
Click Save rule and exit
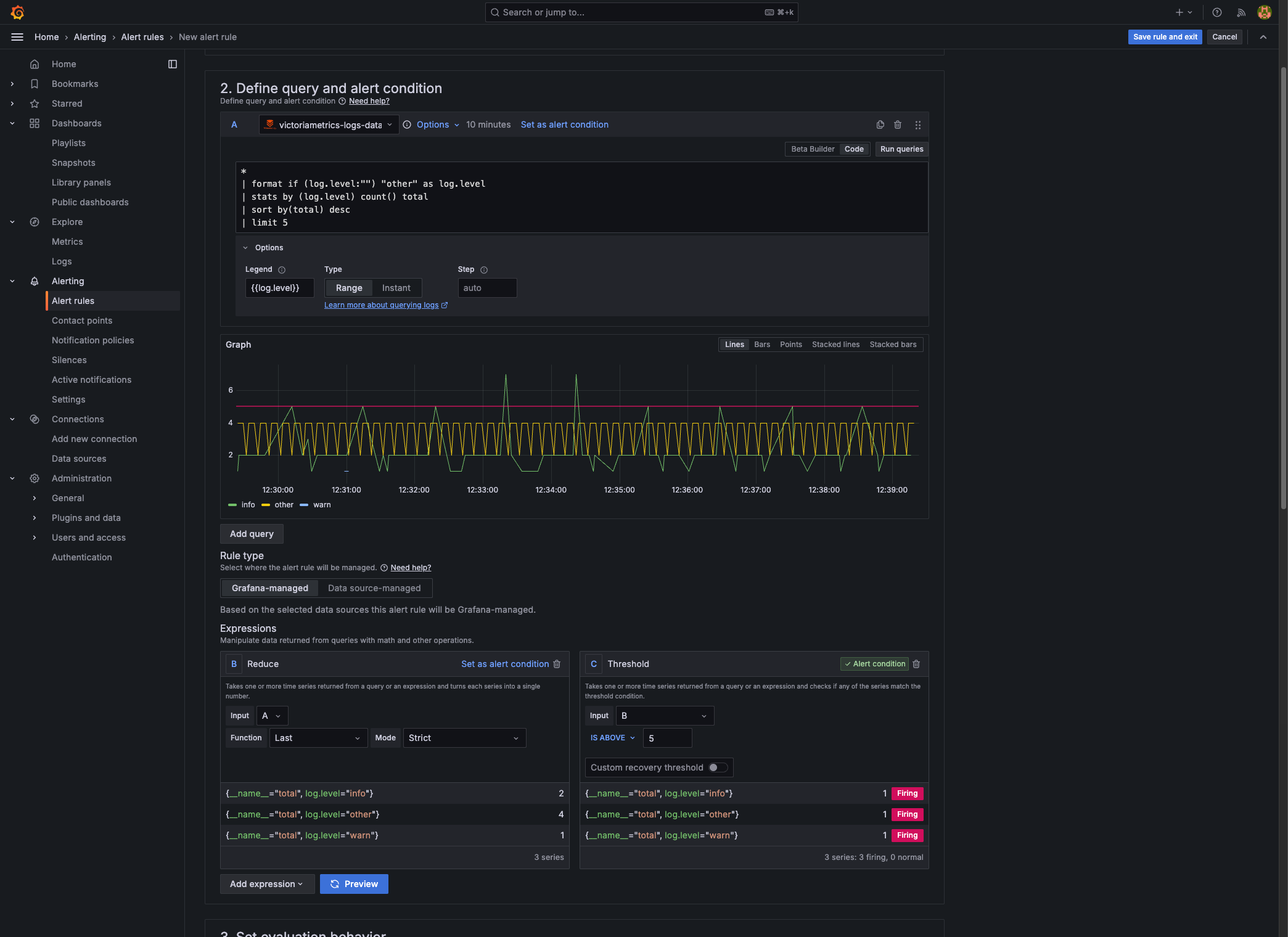tap(1165, 37)
